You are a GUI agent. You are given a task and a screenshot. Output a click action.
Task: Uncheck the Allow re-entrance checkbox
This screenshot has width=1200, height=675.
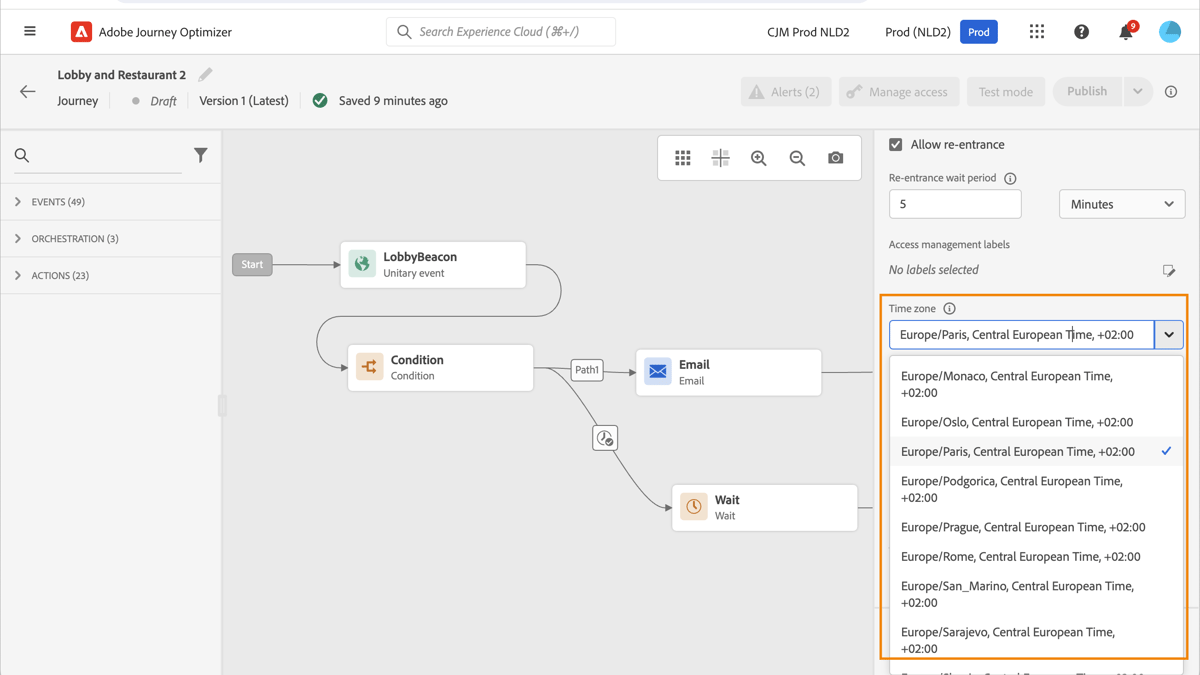pos(895,144)
